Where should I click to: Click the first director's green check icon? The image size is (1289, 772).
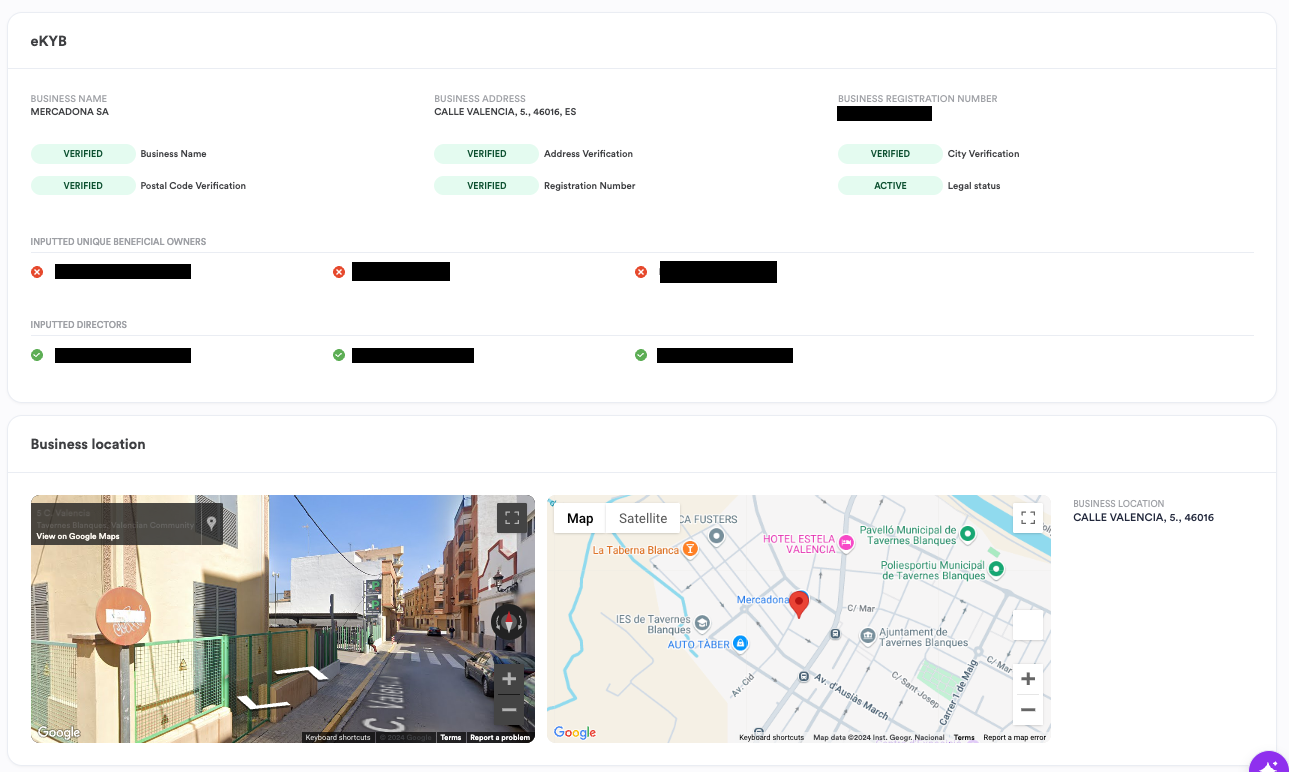pos(37,355)
